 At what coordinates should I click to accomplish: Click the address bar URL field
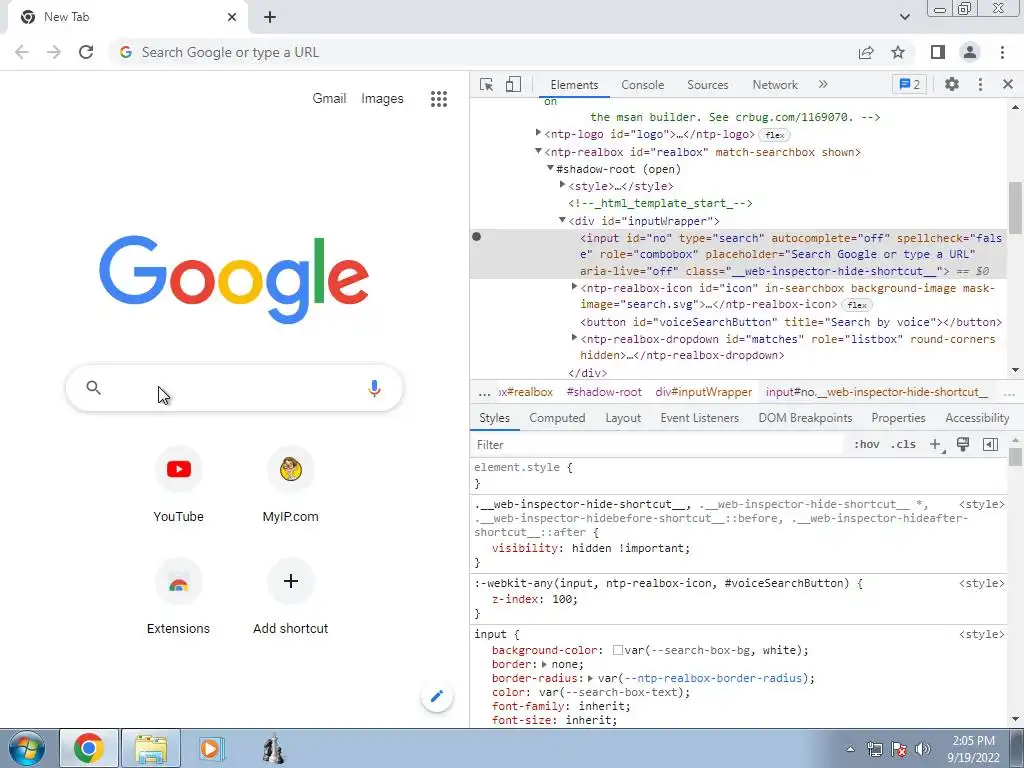pos(483,52)
